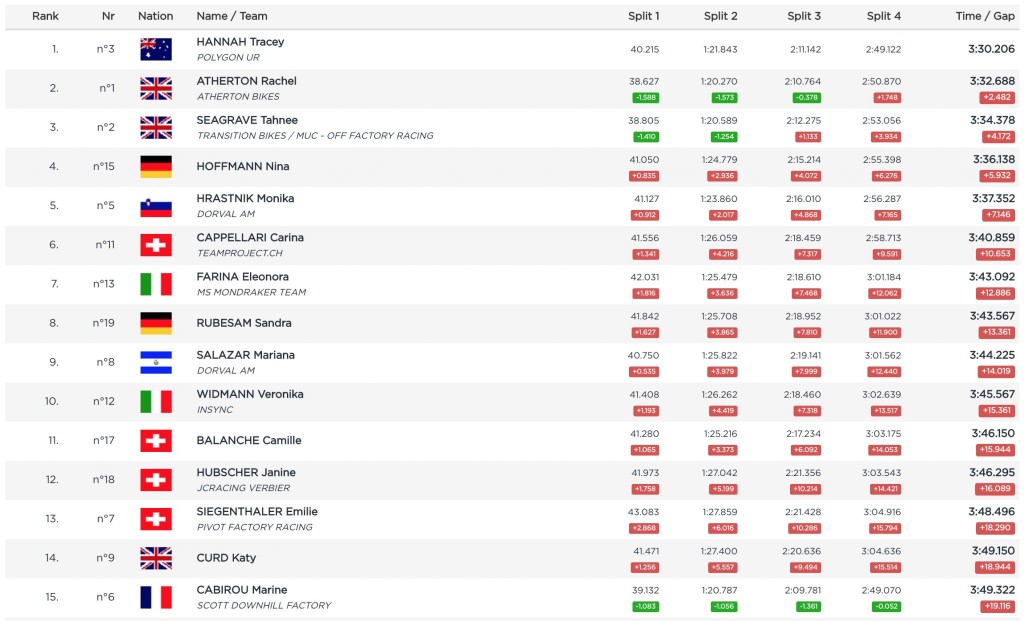
Task: Click the Slovenian flag beside HRASTNIK Monika
Action: (x=155, y=206)
